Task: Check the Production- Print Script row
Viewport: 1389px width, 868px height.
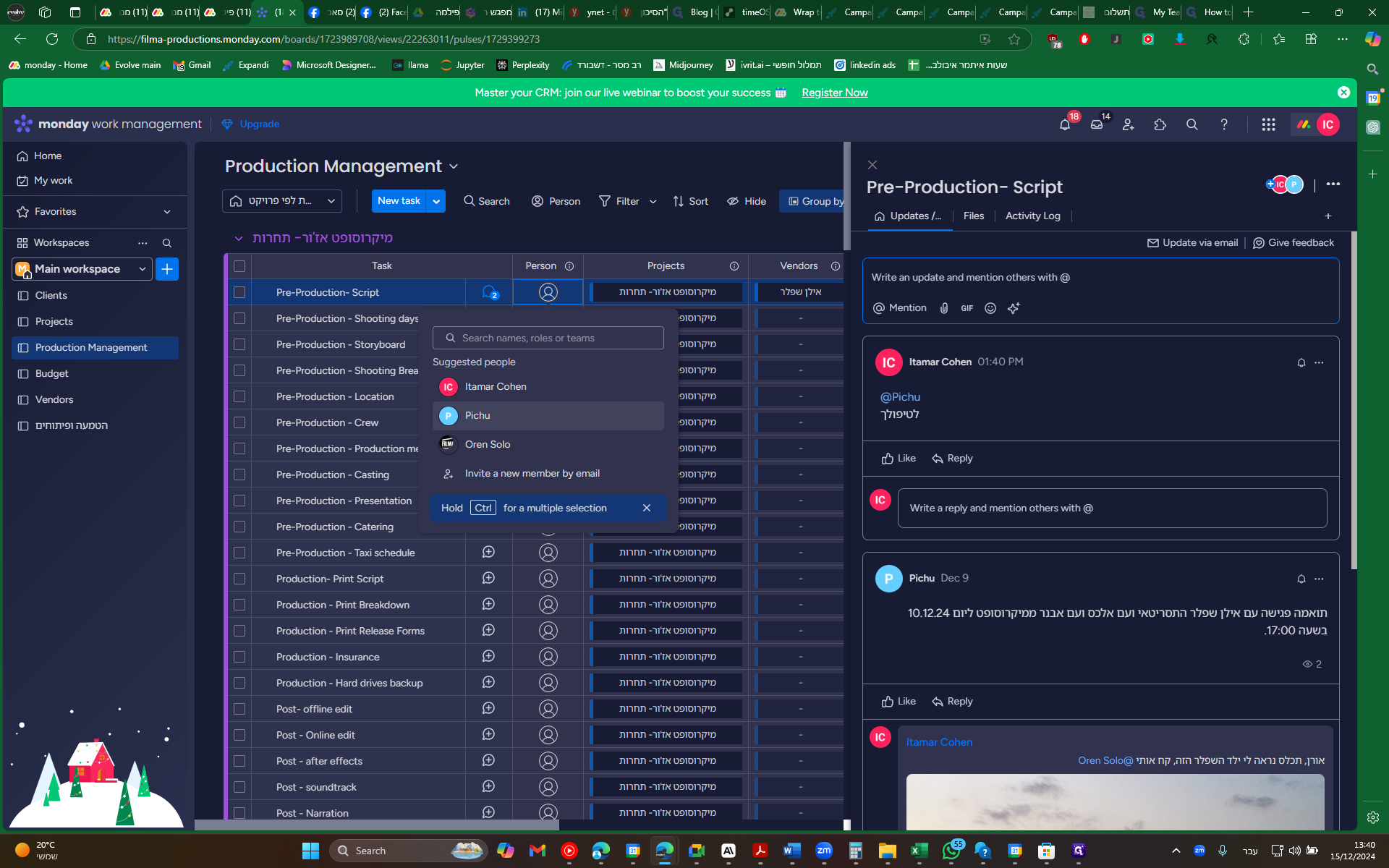Action: [239, 579]
